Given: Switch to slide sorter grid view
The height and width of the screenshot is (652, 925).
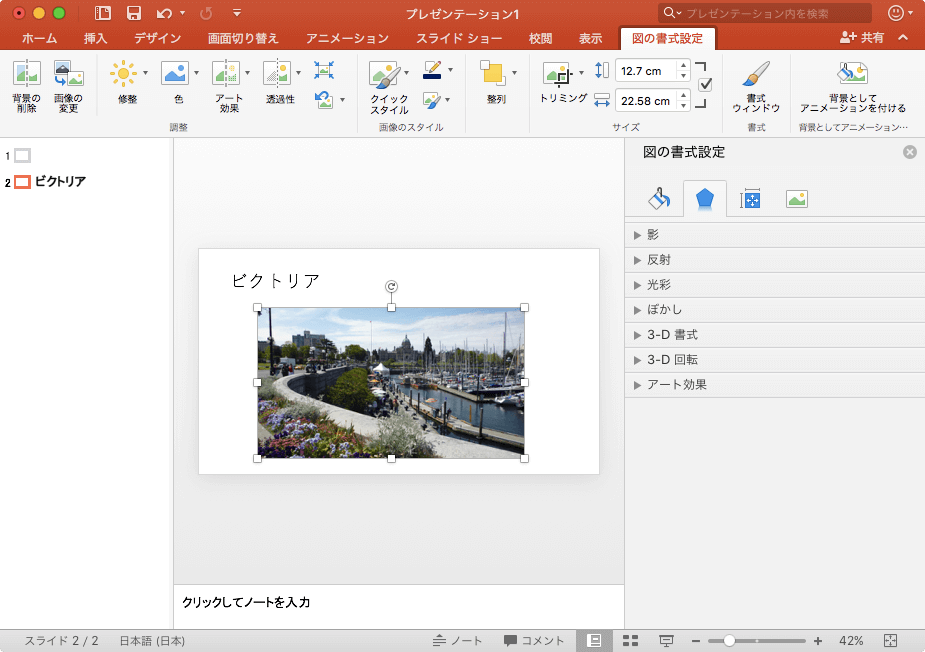Looking at the screenshot, I should [x=630, y=641].
